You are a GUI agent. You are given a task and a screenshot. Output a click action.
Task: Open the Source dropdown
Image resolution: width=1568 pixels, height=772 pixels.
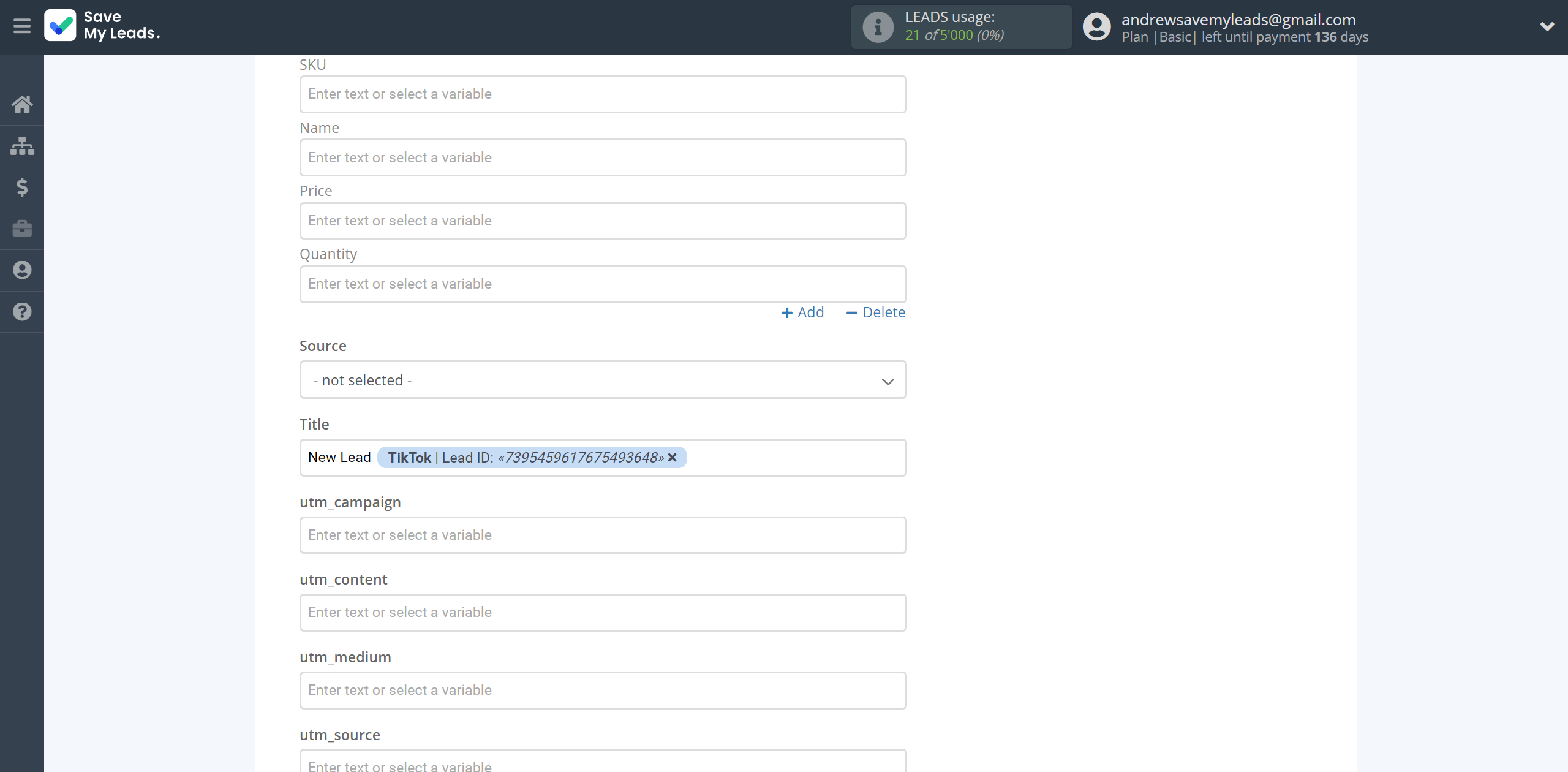click(603, 380)
